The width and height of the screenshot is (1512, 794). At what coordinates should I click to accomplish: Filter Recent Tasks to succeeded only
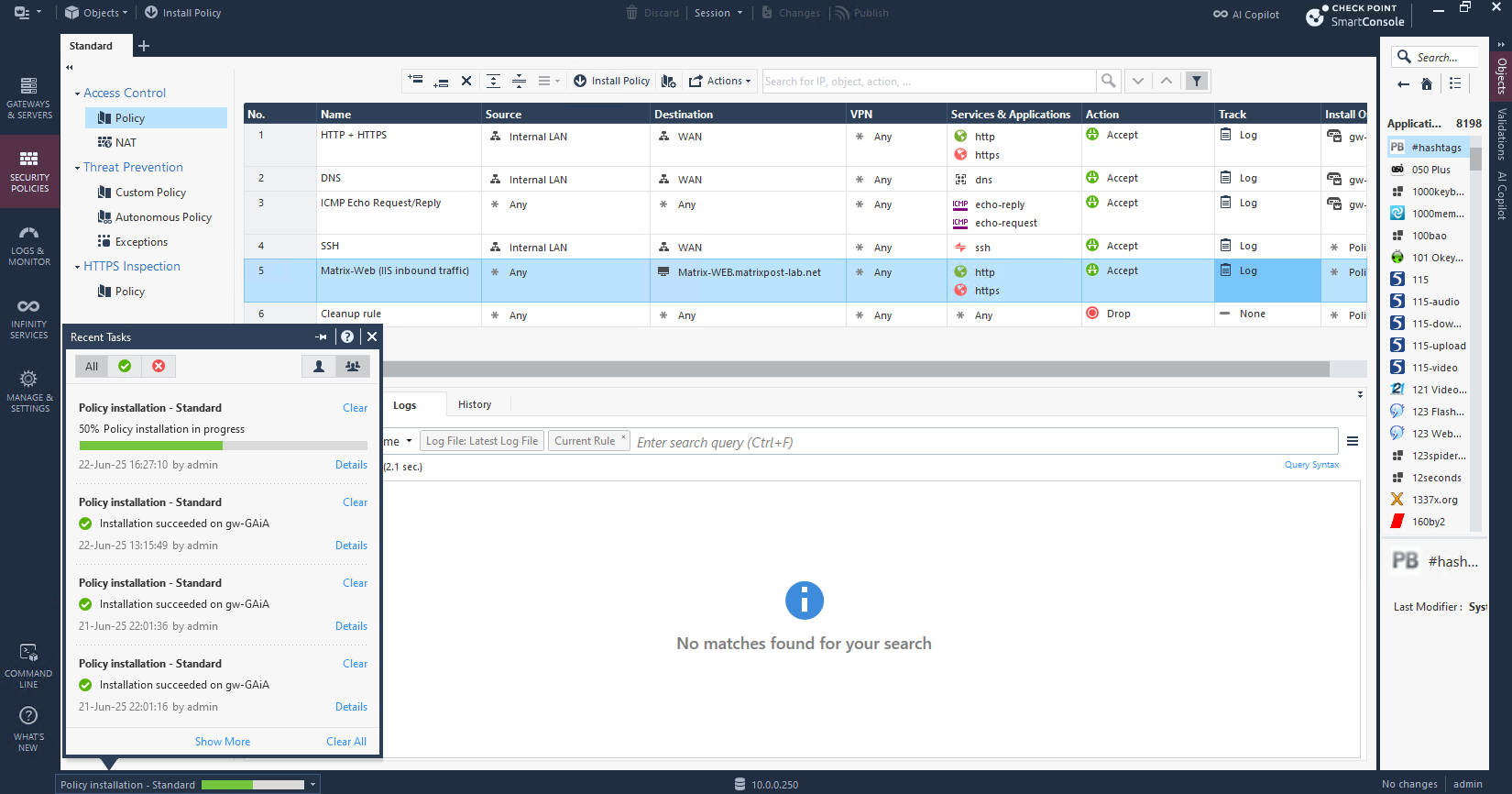[125, 366]
